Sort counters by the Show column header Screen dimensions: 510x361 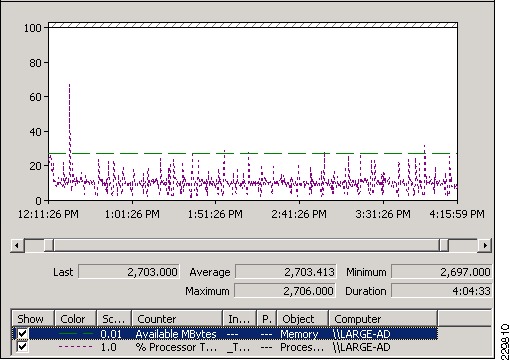33,319
